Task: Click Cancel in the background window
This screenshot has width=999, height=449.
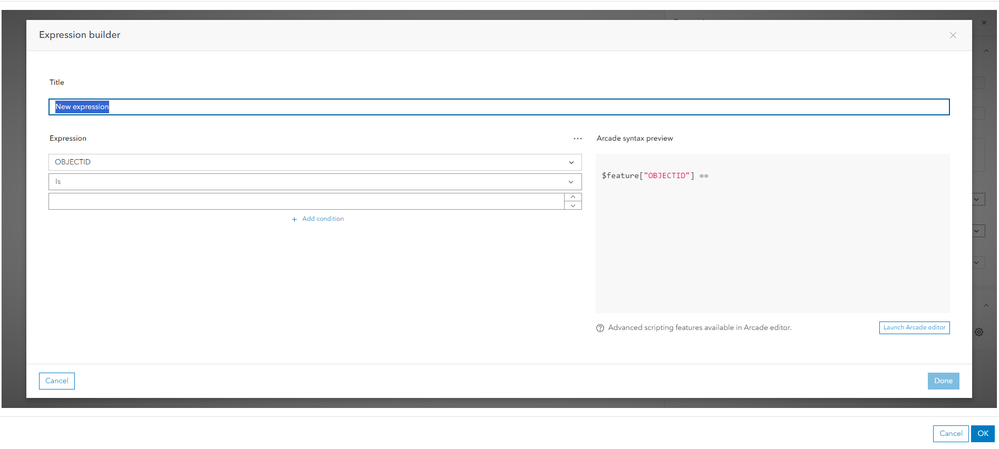Action: click(951, 434)
